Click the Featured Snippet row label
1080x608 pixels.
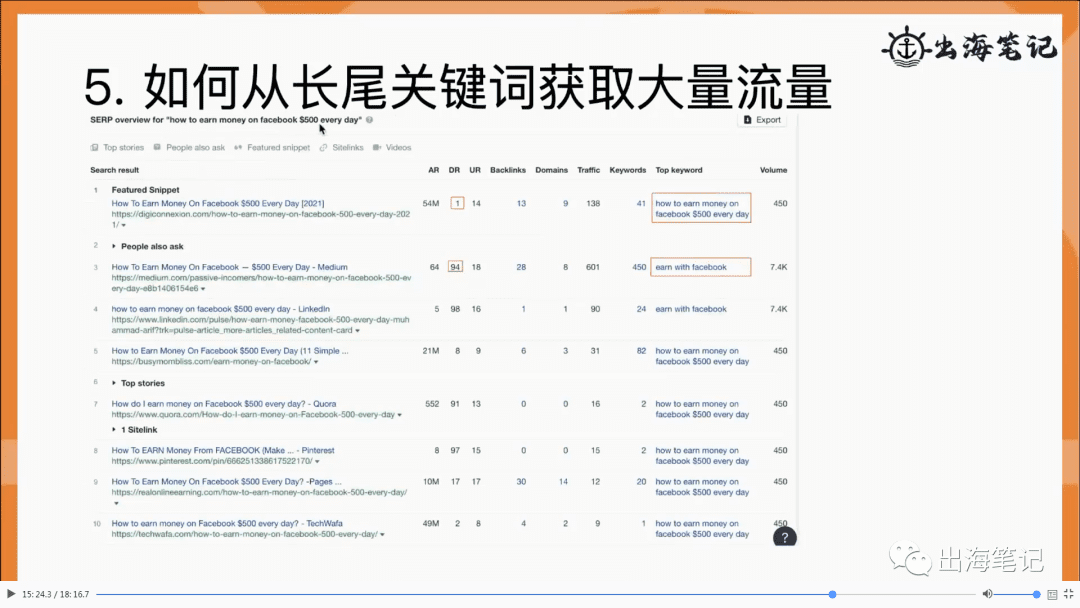[145, 190]
